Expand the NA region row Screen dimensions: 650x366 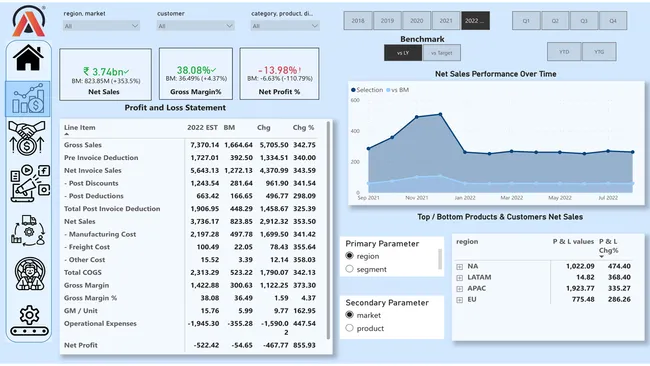click(459, 267)
